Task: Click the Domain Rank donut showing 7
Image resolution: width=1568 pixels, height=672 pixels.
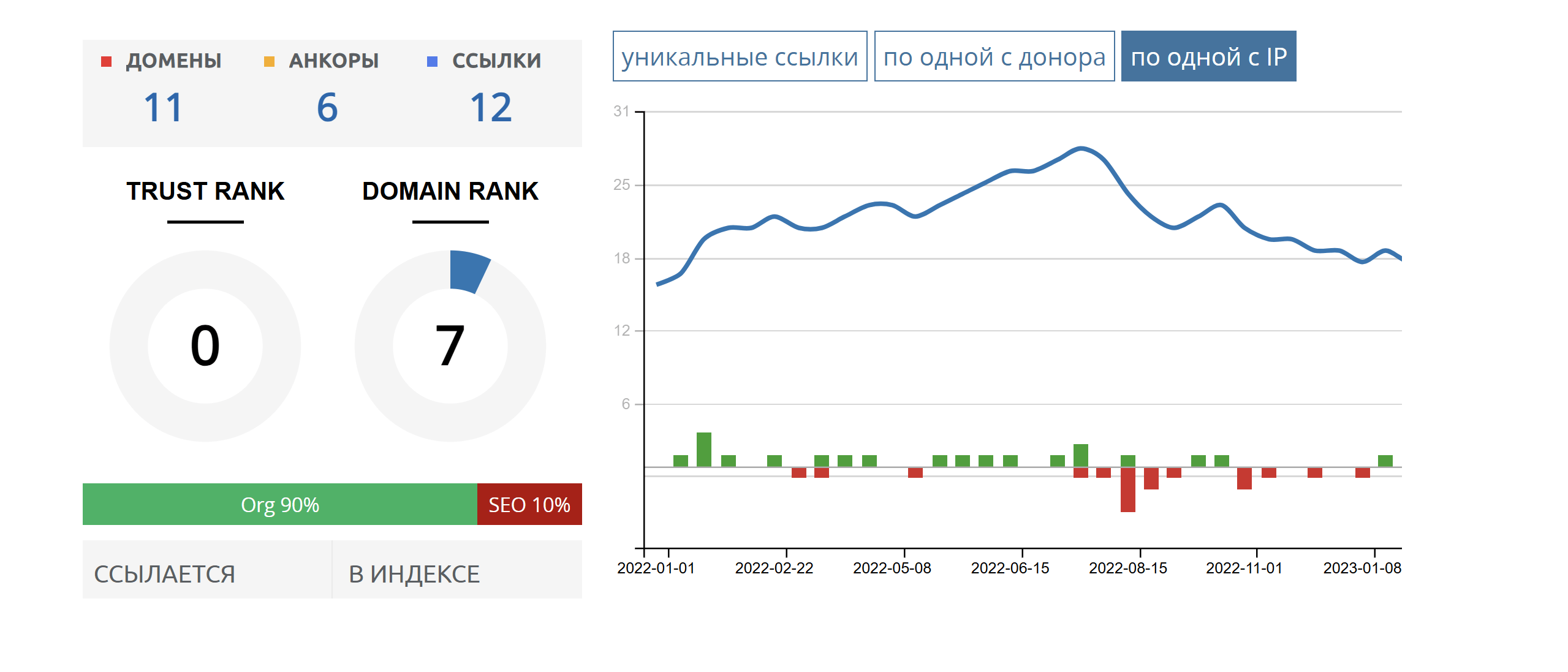Action: [x=450, y=346]
